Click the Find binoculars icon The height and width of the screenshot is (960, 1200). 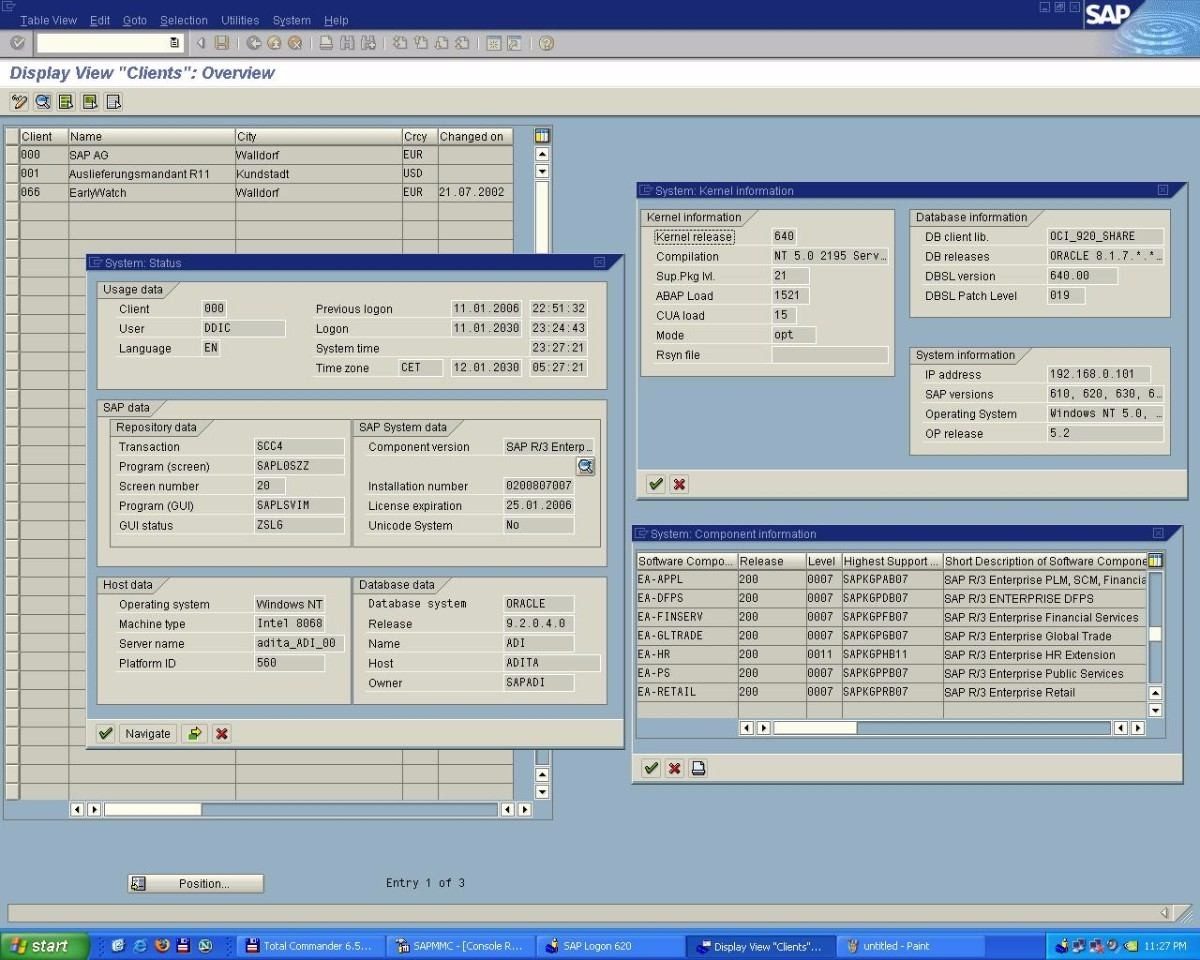(347, 43)
